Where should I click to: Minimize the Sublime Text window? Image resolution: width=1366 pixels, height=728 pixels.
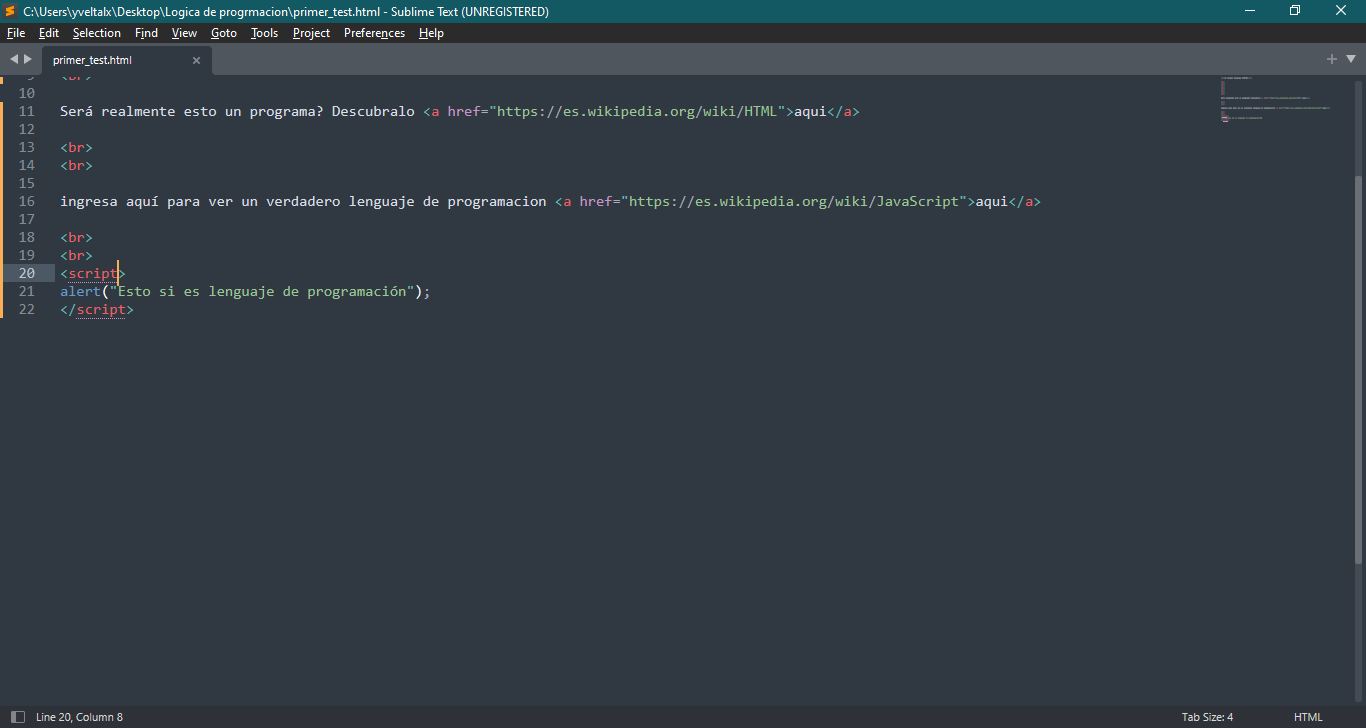1250,11
